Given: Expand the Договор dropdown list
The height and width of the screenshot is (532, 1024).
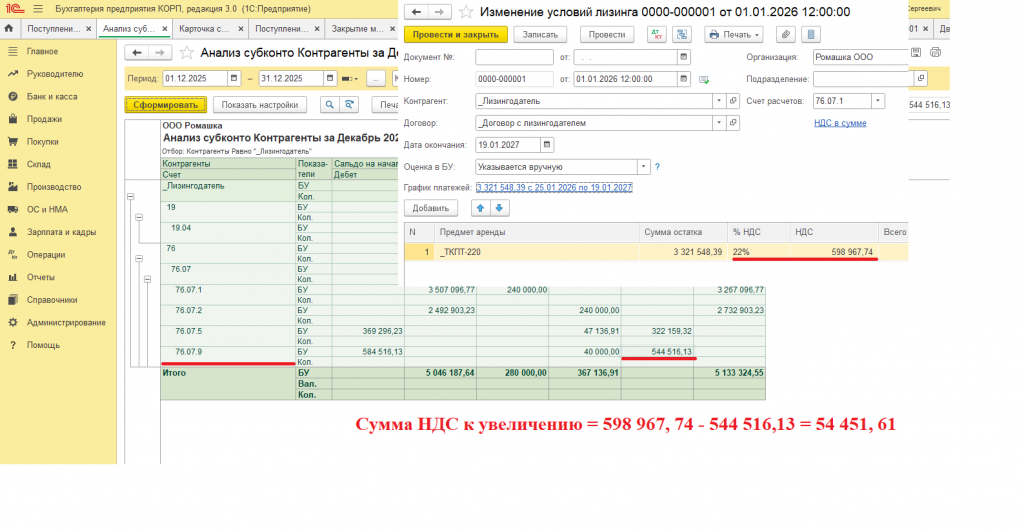Looking at the screenshot, I should click(719, 123).
